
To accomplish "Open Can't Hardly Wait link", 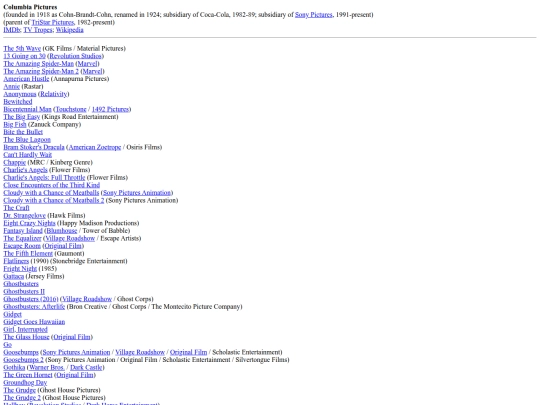I will pyautogui.click(x=28, y=155).
